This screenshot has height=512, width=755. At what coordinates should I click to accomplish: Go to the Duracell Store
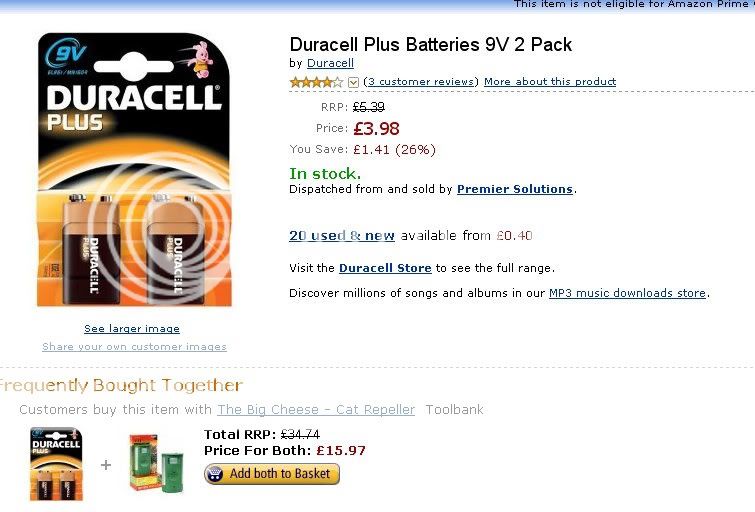385,268
